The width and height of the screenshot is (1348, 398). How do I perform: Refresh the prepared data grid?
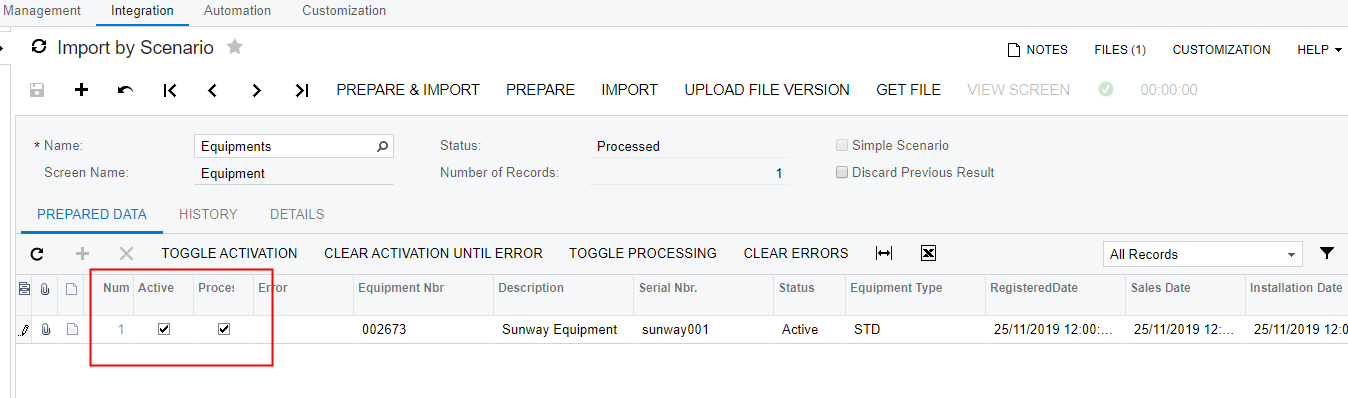tap(37, 254)
